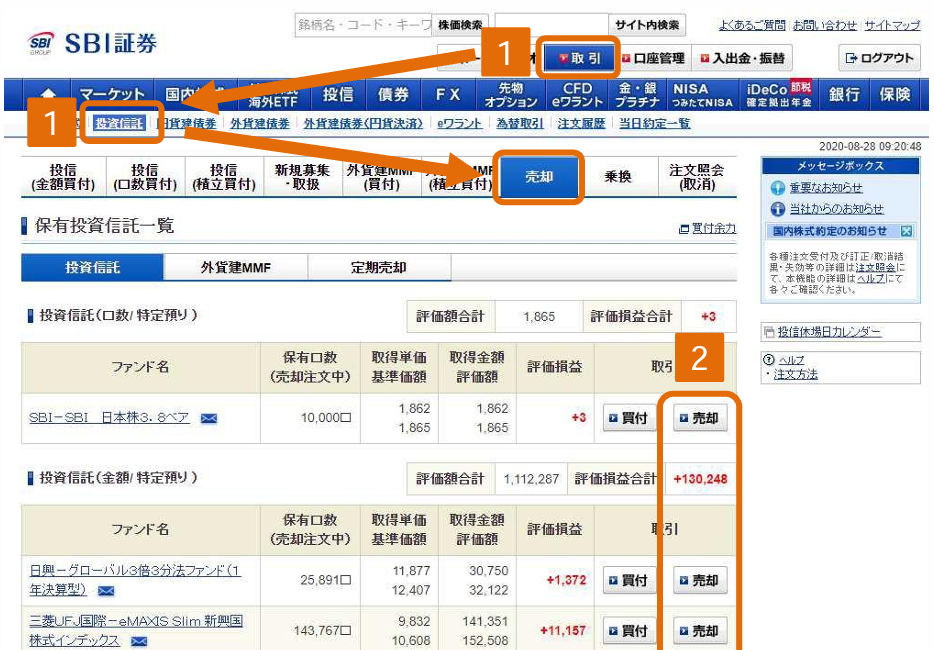The height and width of the screenshot is (650, 934).
Task: Switch to the 投信(金額買付) tab
Action: tap(63, 177)
